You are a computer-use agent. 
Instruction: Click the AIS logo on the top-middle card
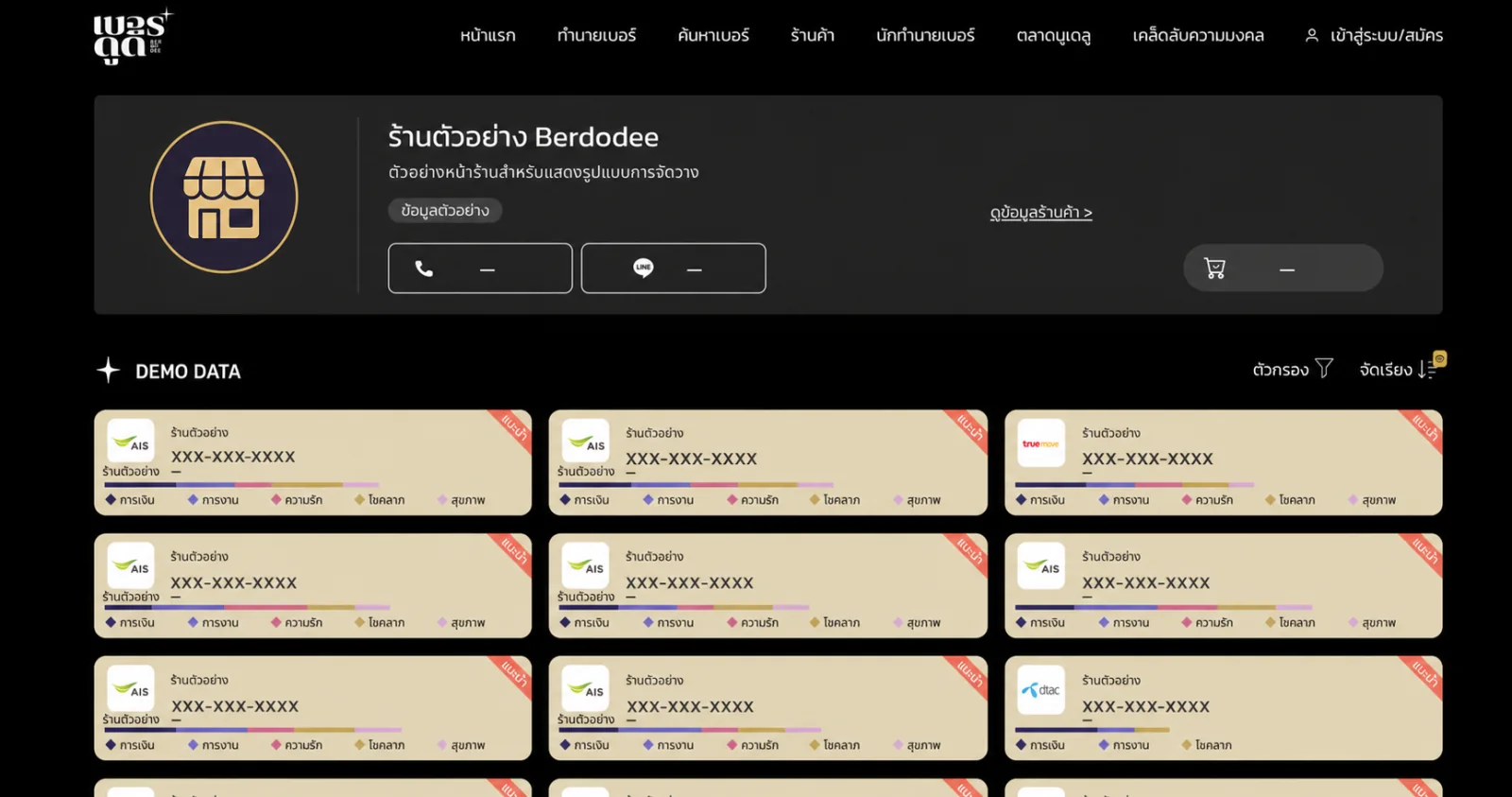586,442
